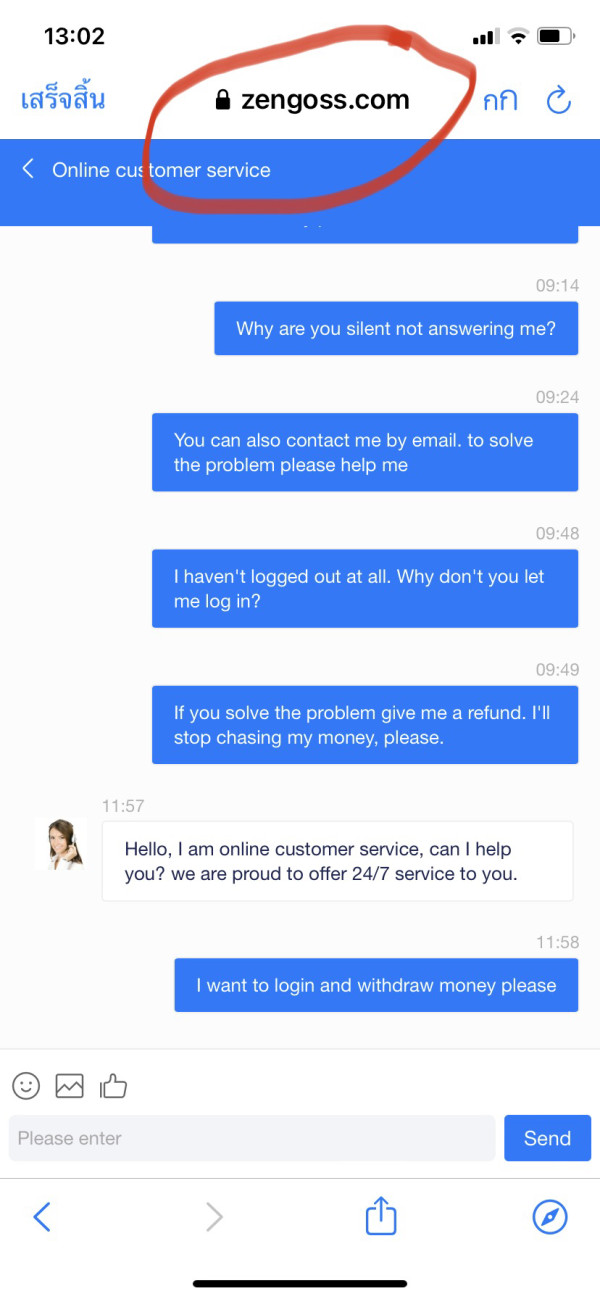Tap the Send button
Viewport: 600px width, 1299px height.
coord(547,1138)
